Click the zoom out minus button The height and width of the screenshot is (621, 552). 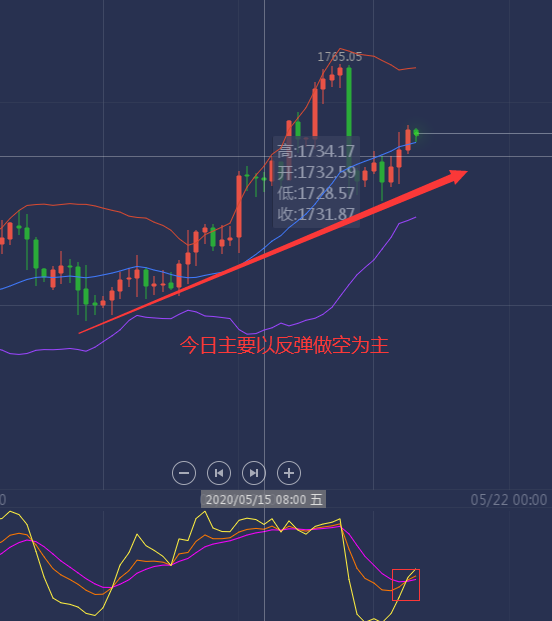click(184, 473)
